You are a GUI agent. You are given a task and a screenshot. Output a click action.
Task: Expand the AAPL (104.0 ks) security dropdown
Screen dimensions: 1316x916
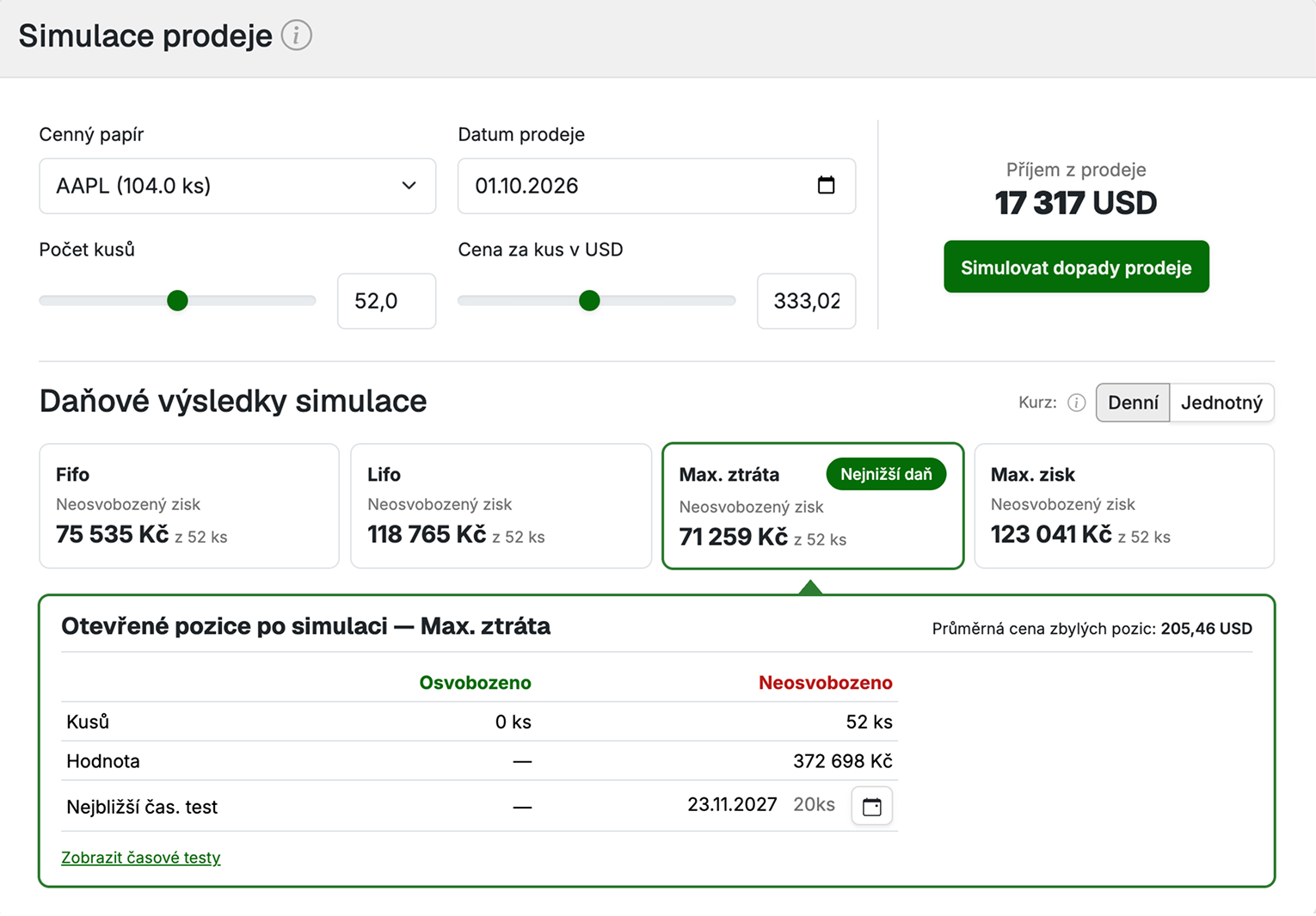pyautogui.click(x=237, y=186)
